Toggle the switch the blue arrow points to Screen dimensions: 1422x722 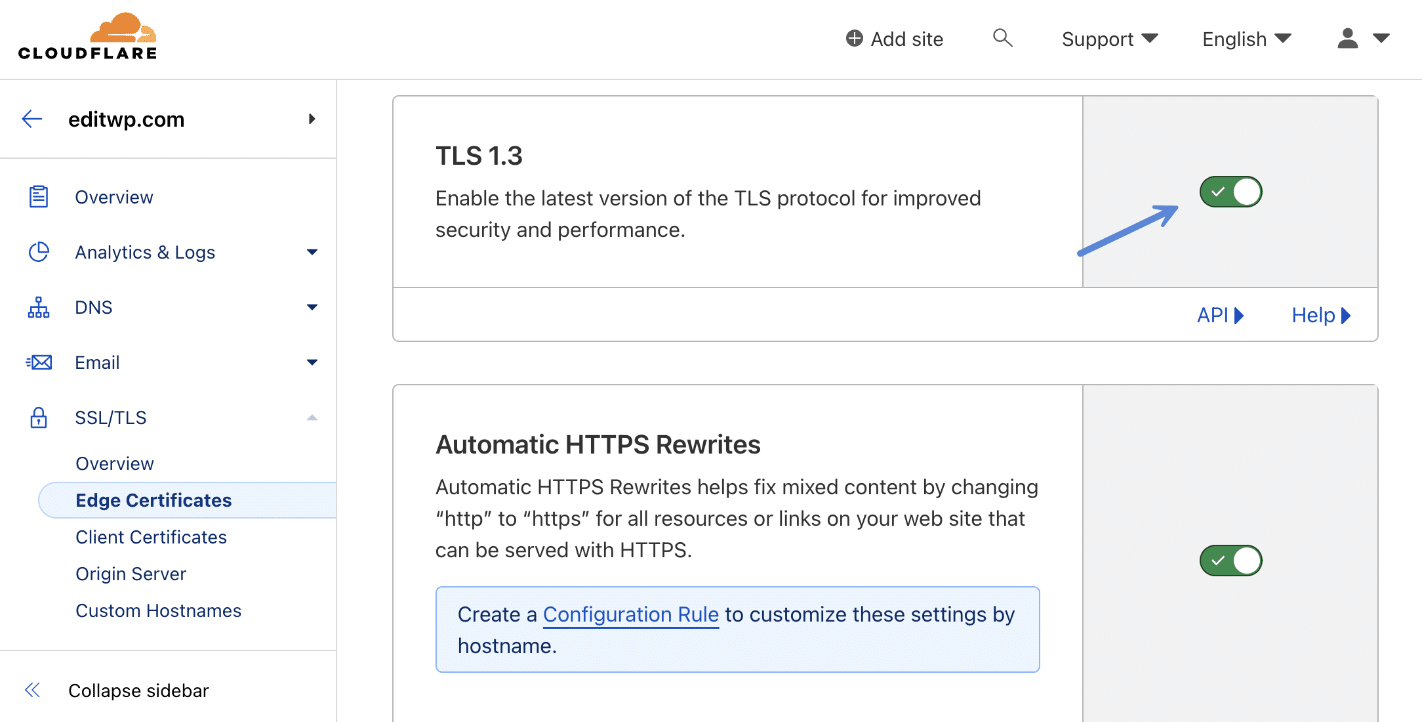1230,191
